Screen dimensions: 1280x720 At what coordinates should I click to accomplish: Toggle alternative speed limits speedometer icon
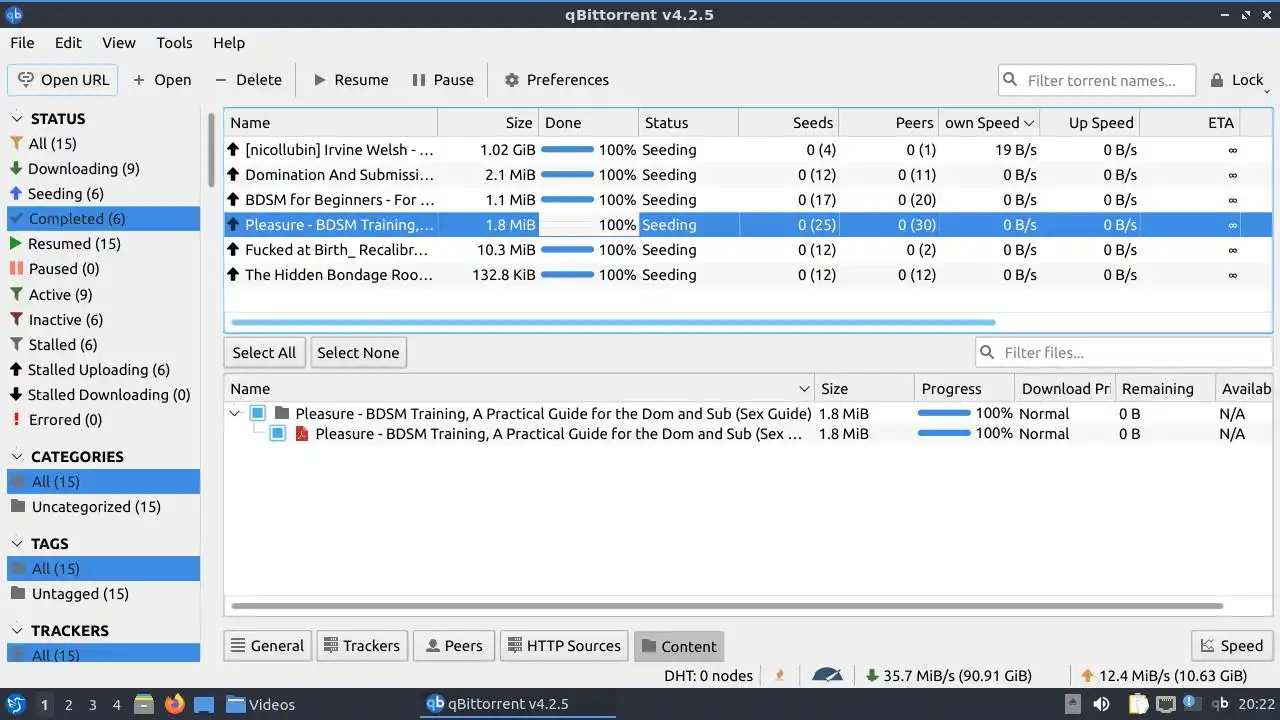828,676
